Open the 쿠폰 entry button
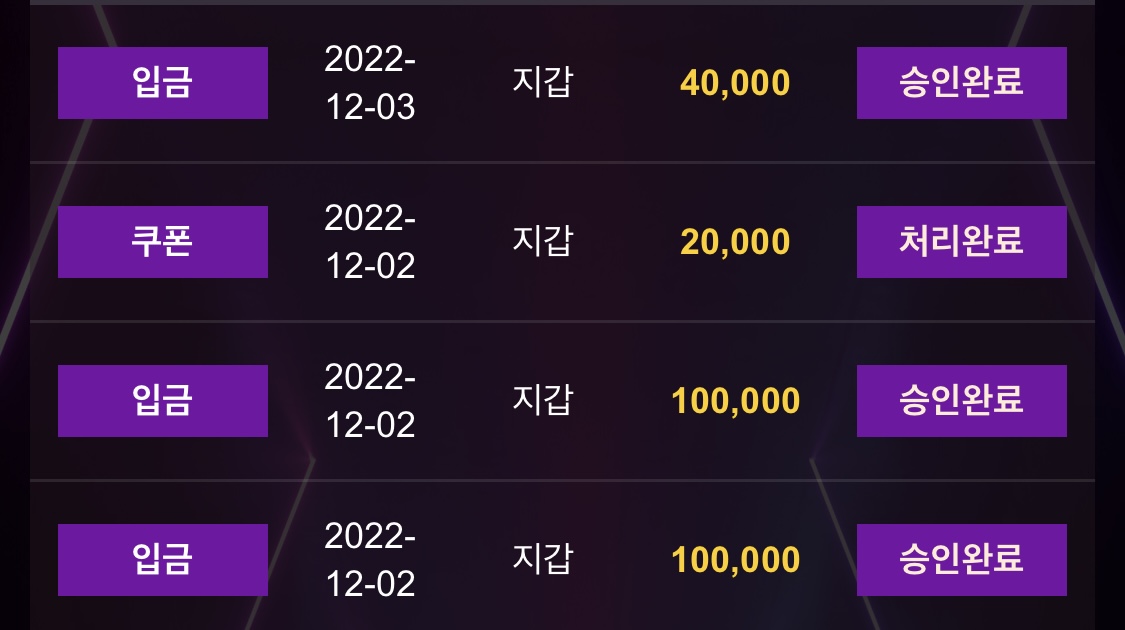The height and width of the screenshot is (630, 1125). pos(163,242)
